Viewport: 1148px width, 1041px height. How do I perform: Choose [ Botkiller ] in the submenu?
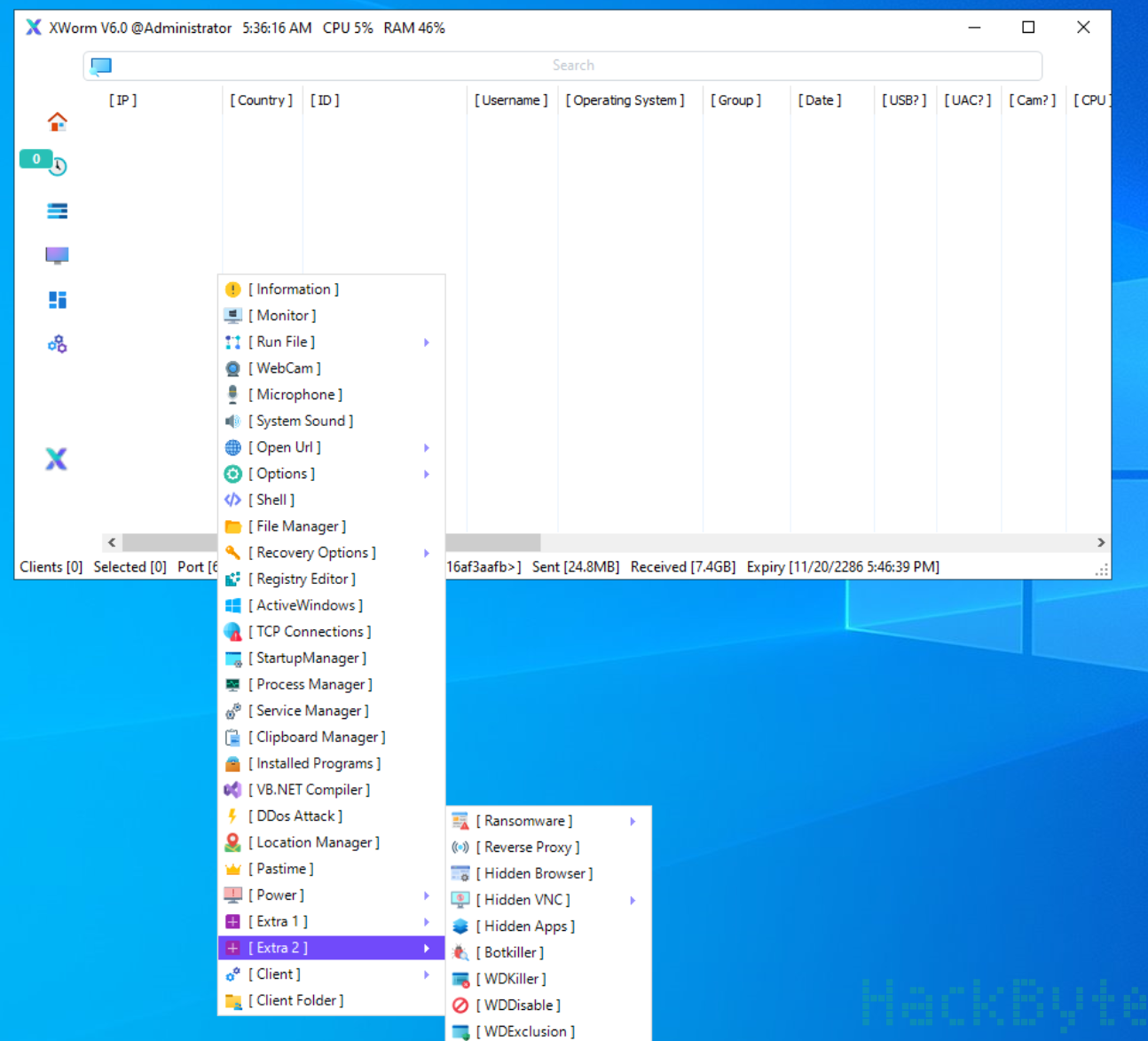pyautogui.click(x=548, y=953)
